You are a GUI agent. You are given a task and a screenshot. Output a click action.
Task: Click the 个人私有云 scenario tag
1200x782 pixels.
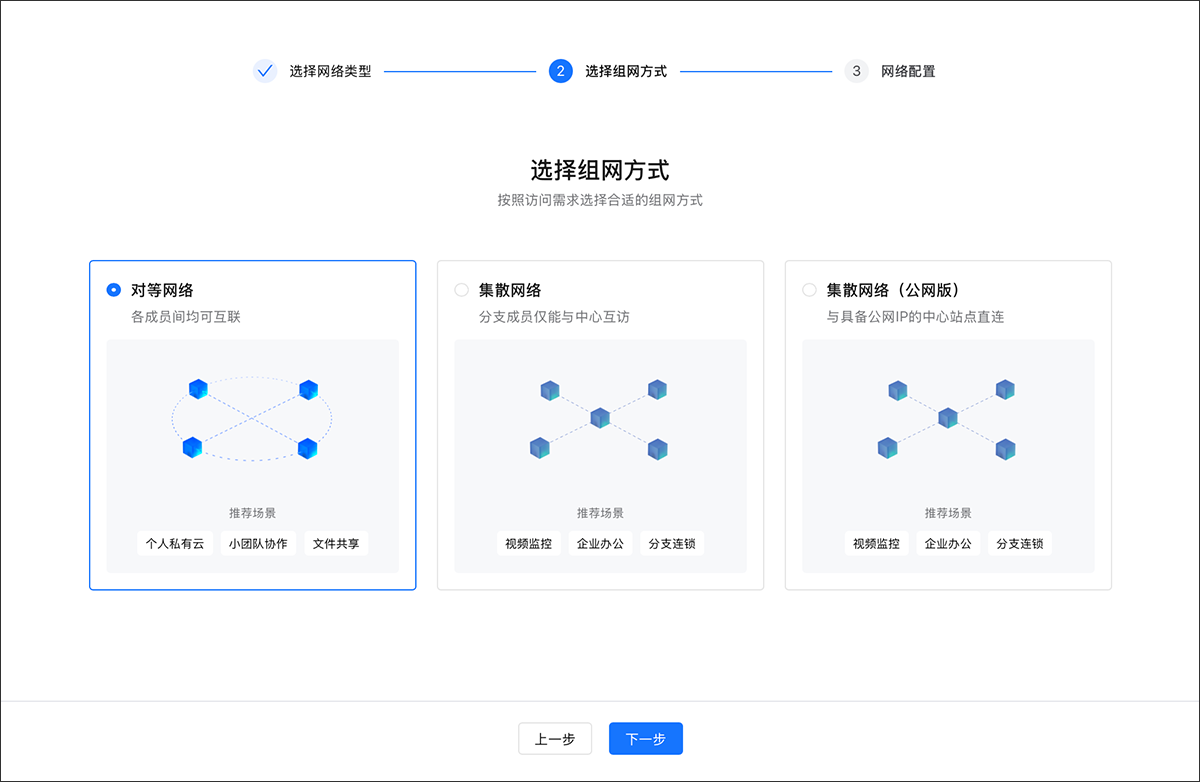point(175,544)
